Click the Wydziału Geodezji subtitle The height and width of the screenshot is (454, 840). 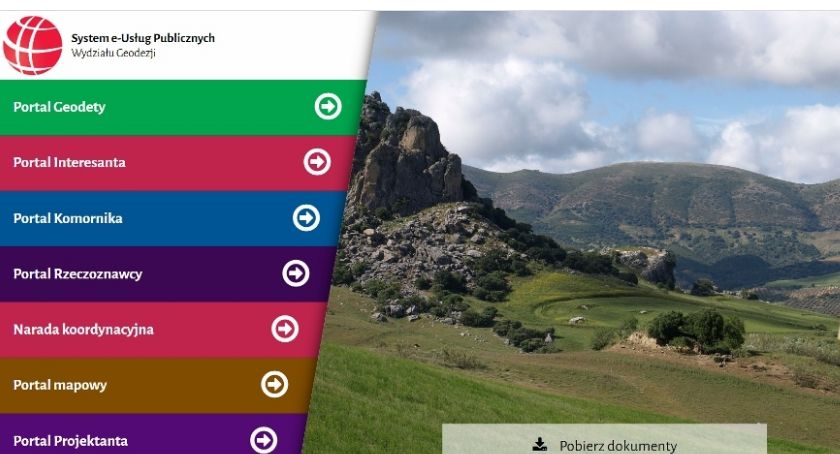114,53
